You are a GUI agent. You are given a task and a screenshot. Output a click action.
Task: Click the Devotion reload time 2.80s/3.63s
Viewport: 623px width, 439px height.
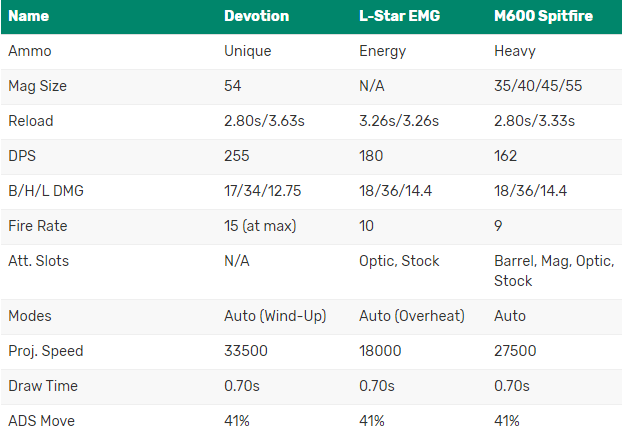tap(264, 121)
